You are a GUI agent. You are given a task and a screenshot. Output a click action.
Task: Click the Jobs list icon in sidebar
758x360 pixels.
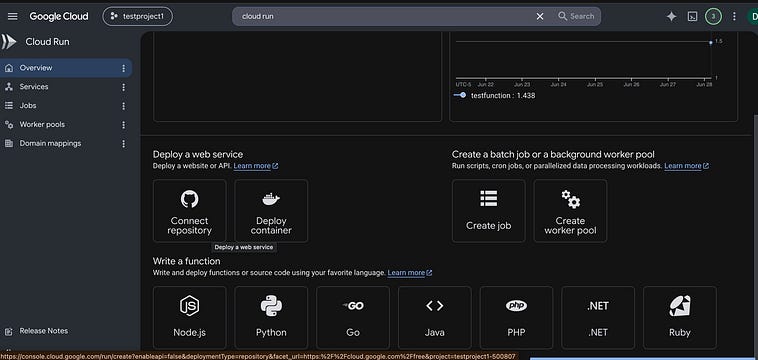pyautogui.click(x=9, y=106)
